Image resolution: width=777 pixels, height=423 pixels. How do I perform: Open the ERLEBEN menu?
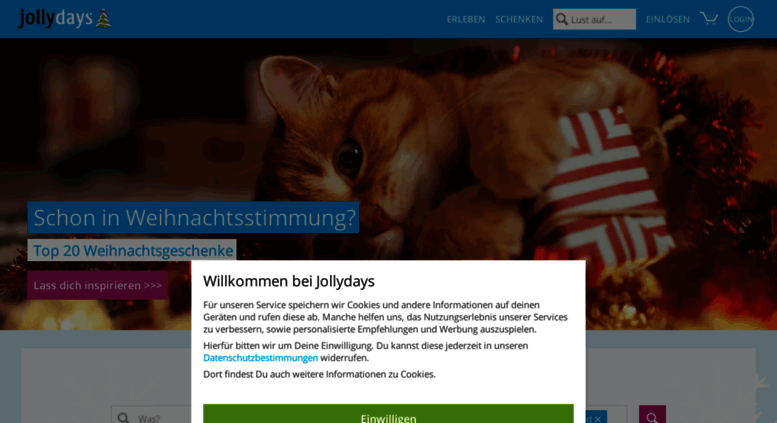point(466,19)
